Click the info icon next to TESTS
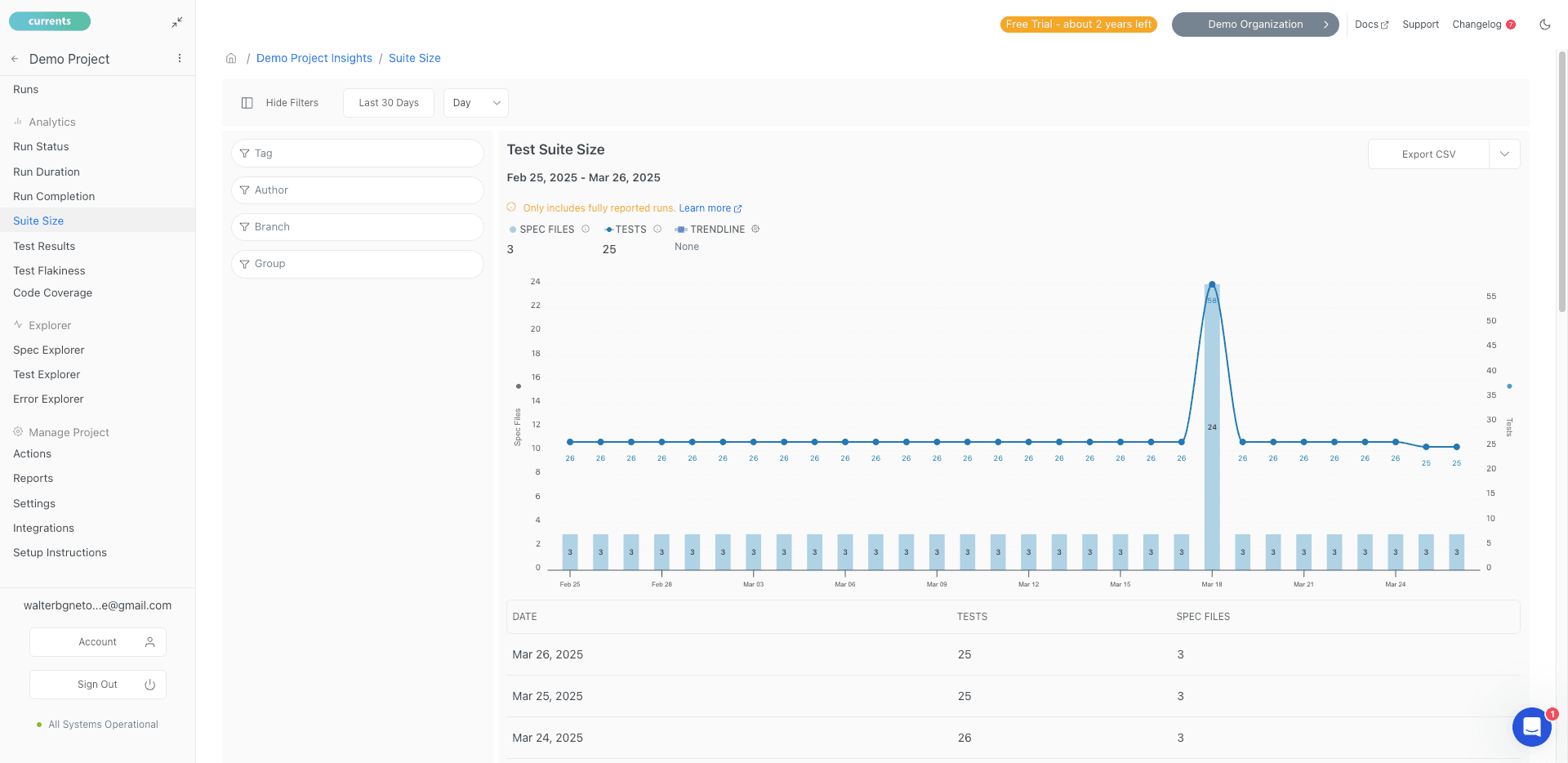This screenshot has height=763, width=1568. point(657,230)
